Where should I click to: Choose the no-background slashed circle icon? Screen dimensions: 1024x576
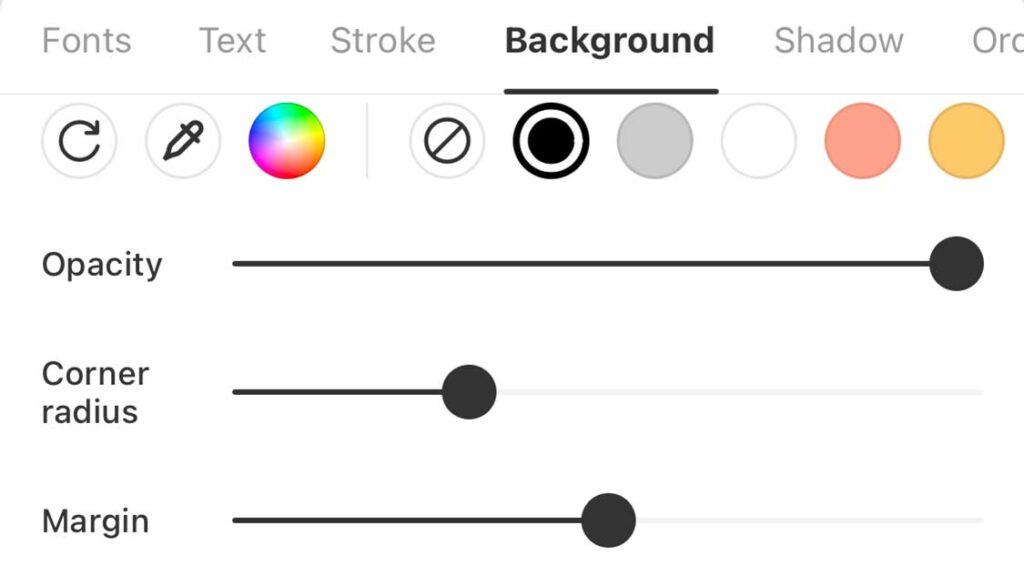pyautogui.click(x=447, y=140)
